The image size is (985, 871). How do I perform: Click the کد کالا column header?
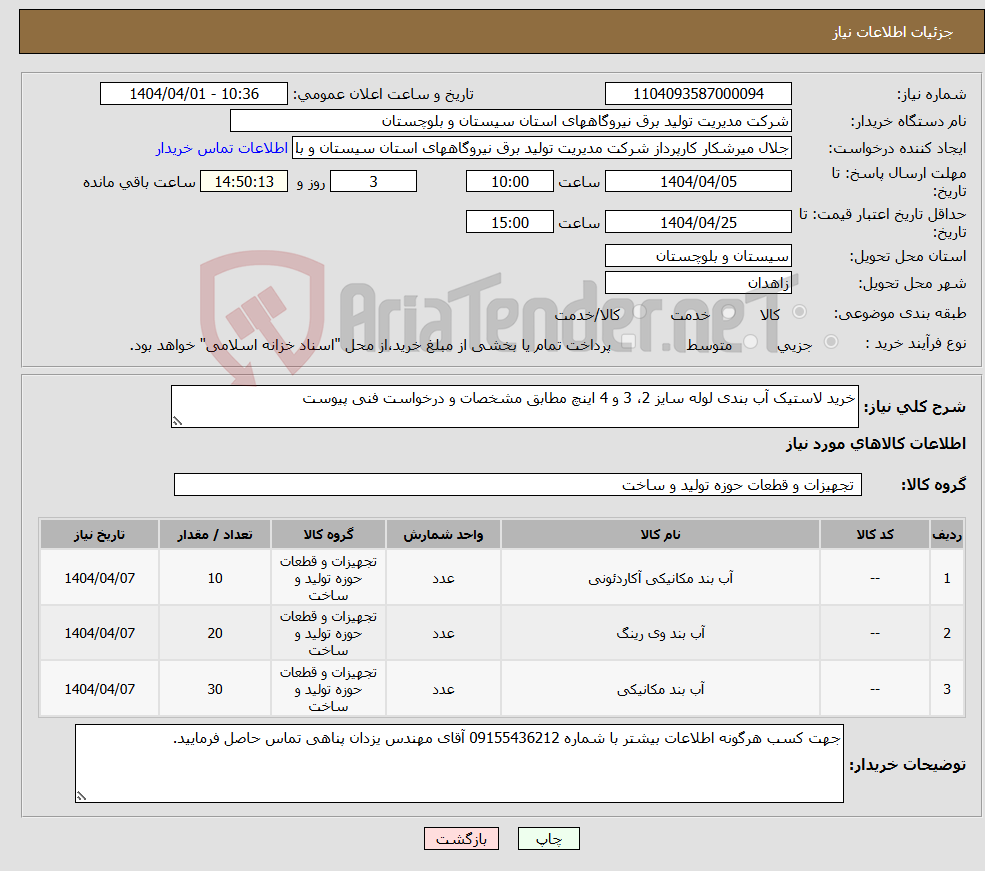[874, 534]
